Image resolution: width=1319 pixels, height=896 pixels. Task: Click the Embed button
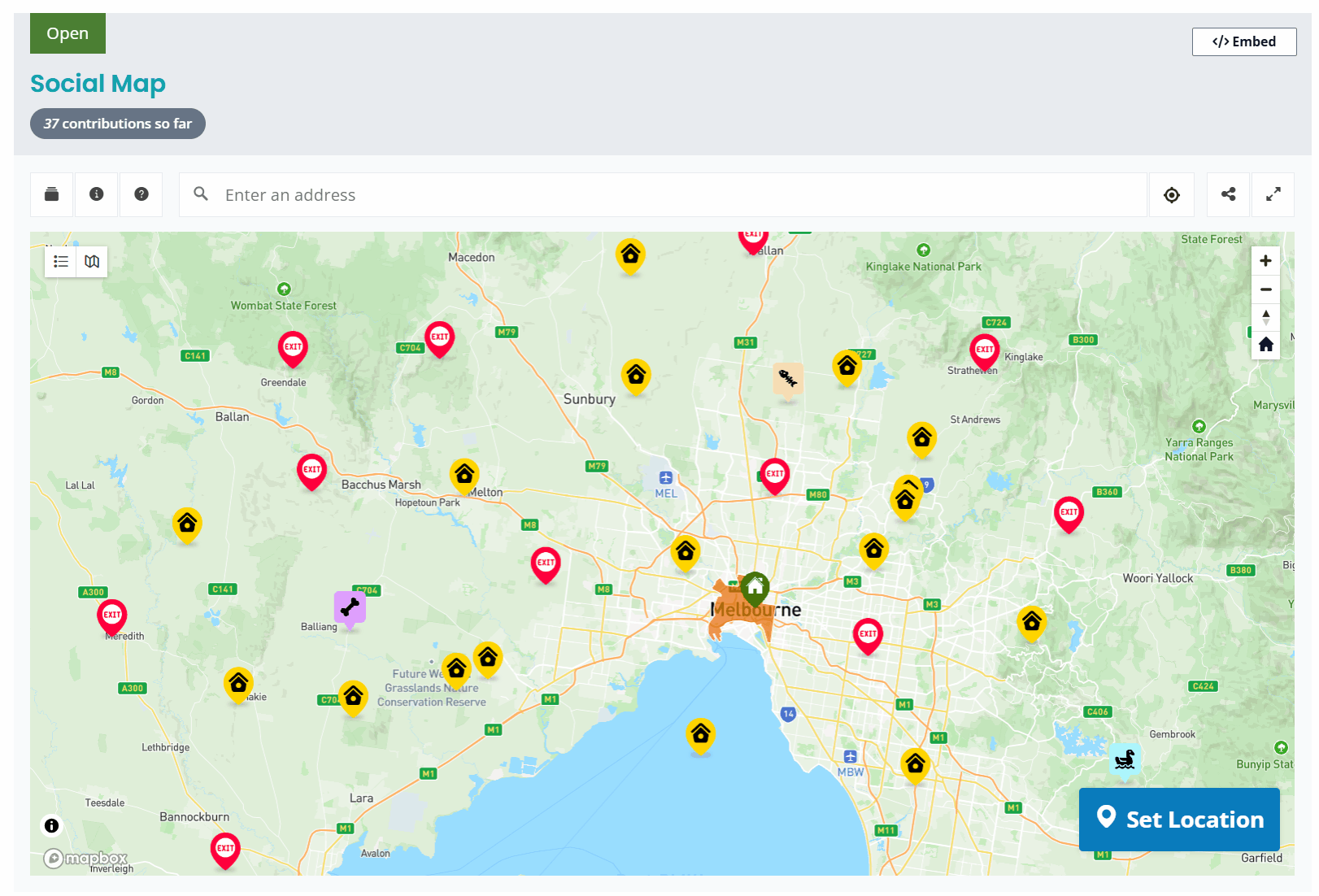1243,42
